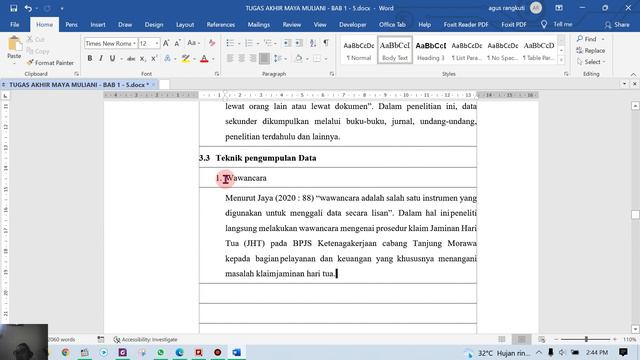This screenshot has width=640, height=360.
Task: Align the text left
Action: (x=230, y=58)
